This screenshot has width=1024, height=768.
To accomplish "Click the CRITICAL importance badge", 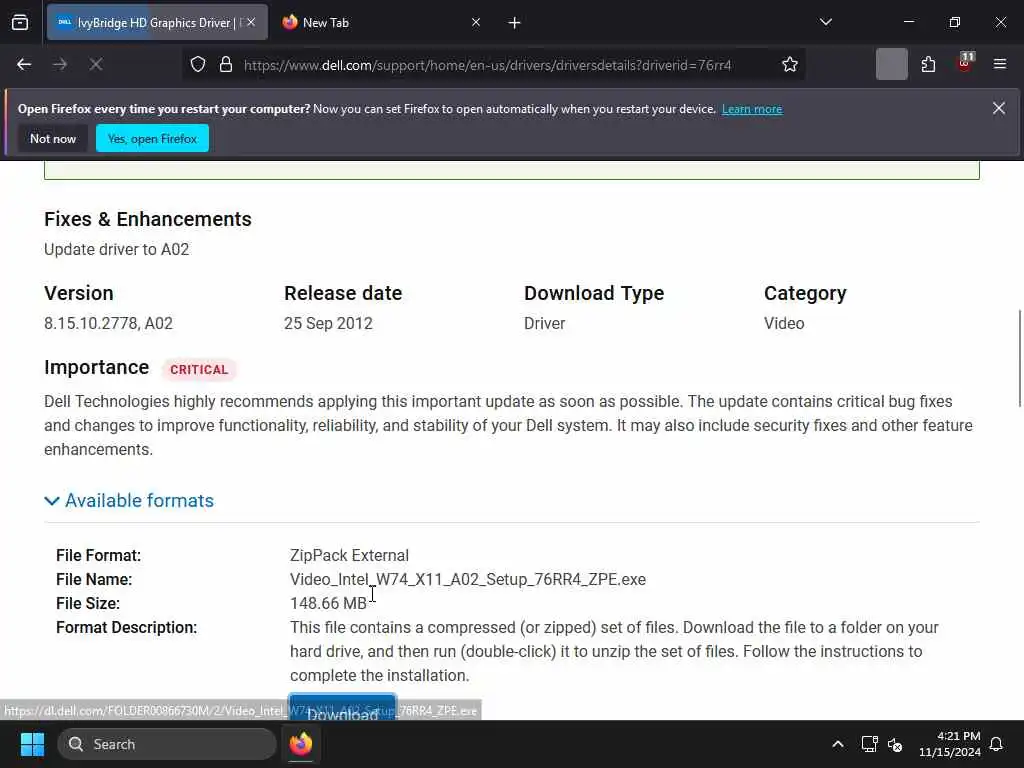I will [199, 370].
